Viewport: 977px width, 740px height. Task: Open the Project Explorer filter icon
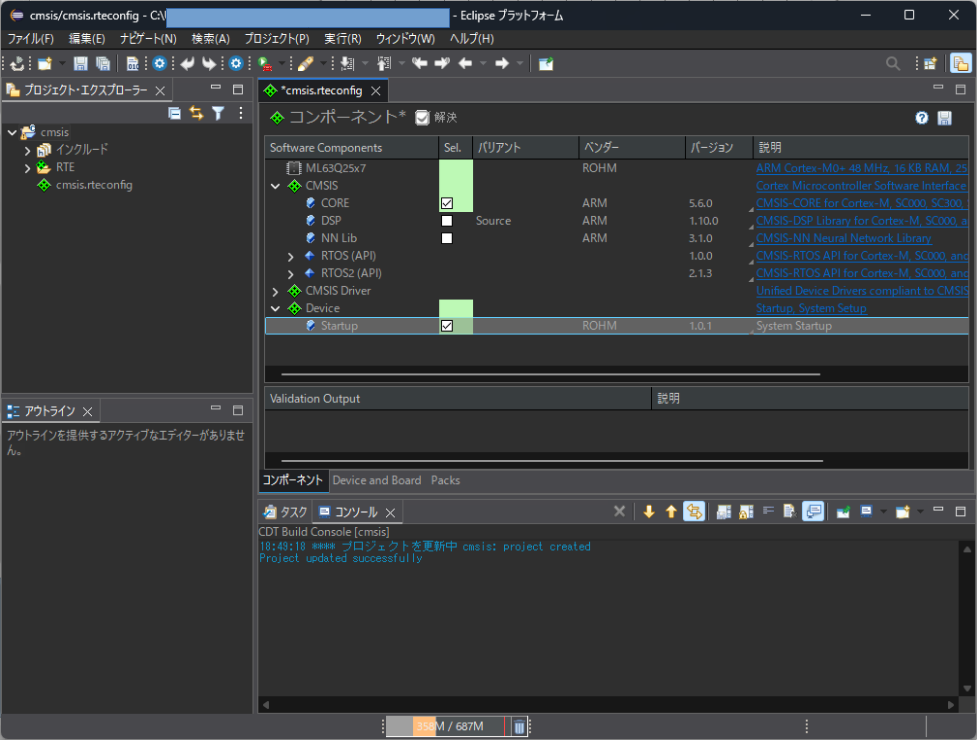coord(218,113)
